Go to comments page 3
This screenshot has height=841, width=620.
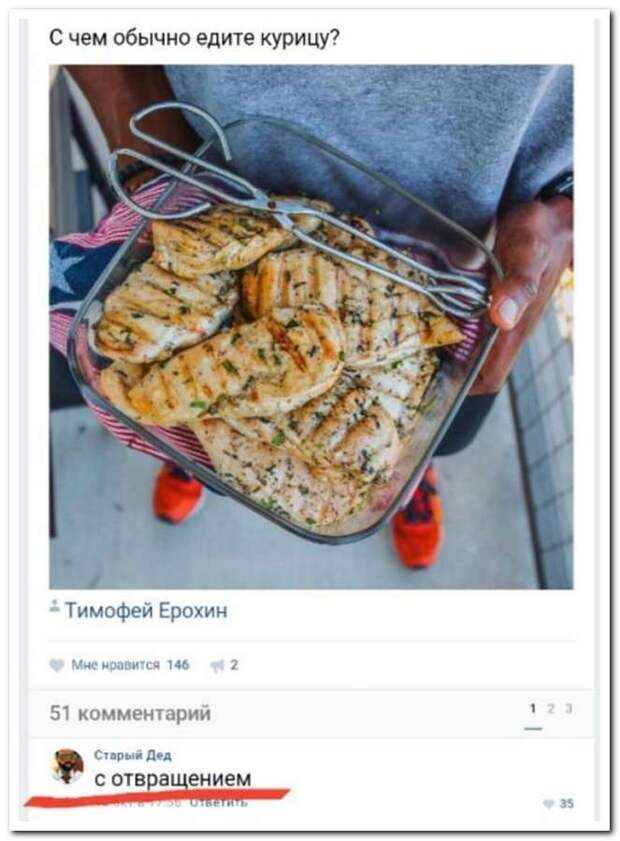(569, 709)
